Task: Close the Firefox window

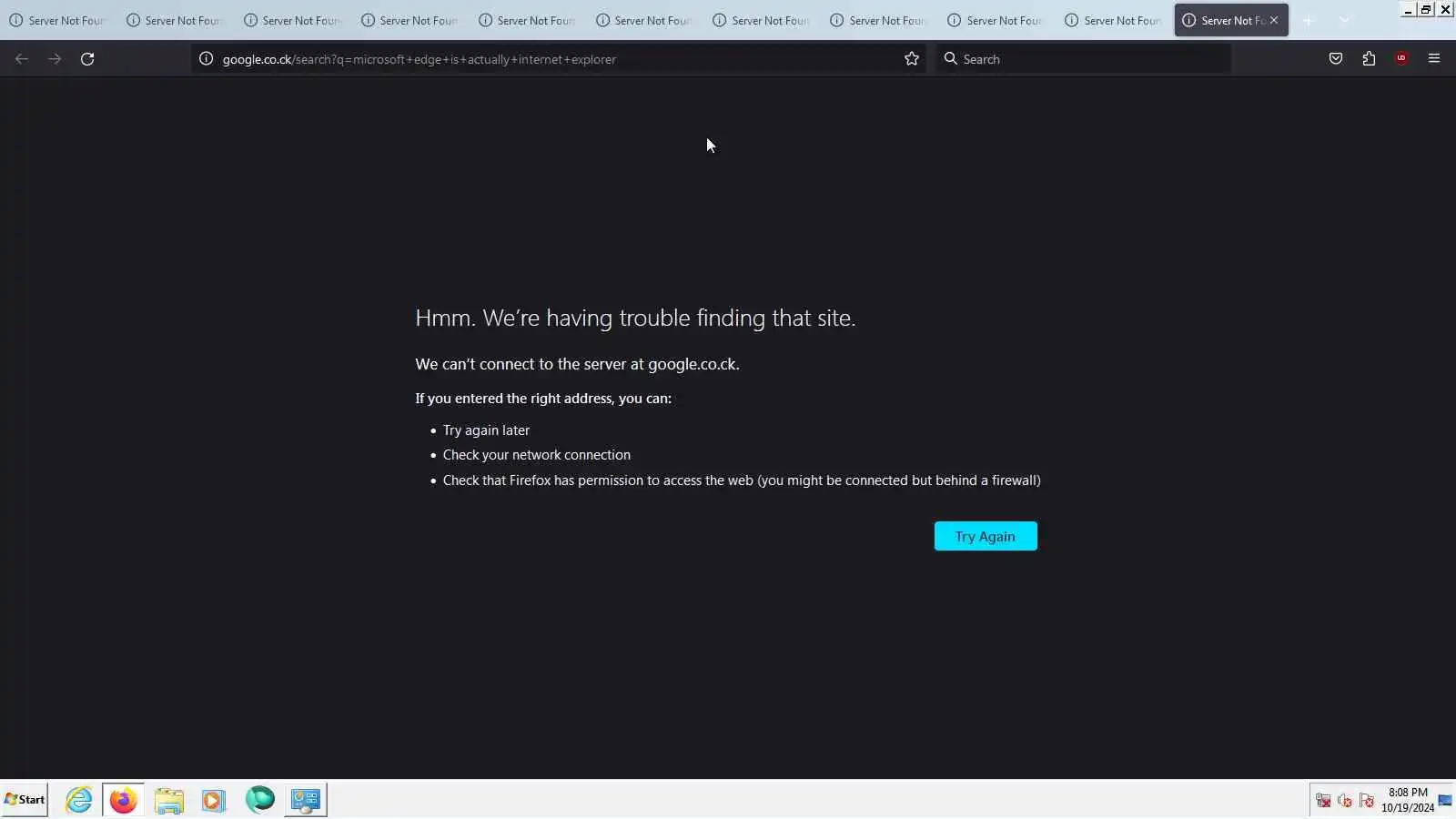Action: point(1445,10)
